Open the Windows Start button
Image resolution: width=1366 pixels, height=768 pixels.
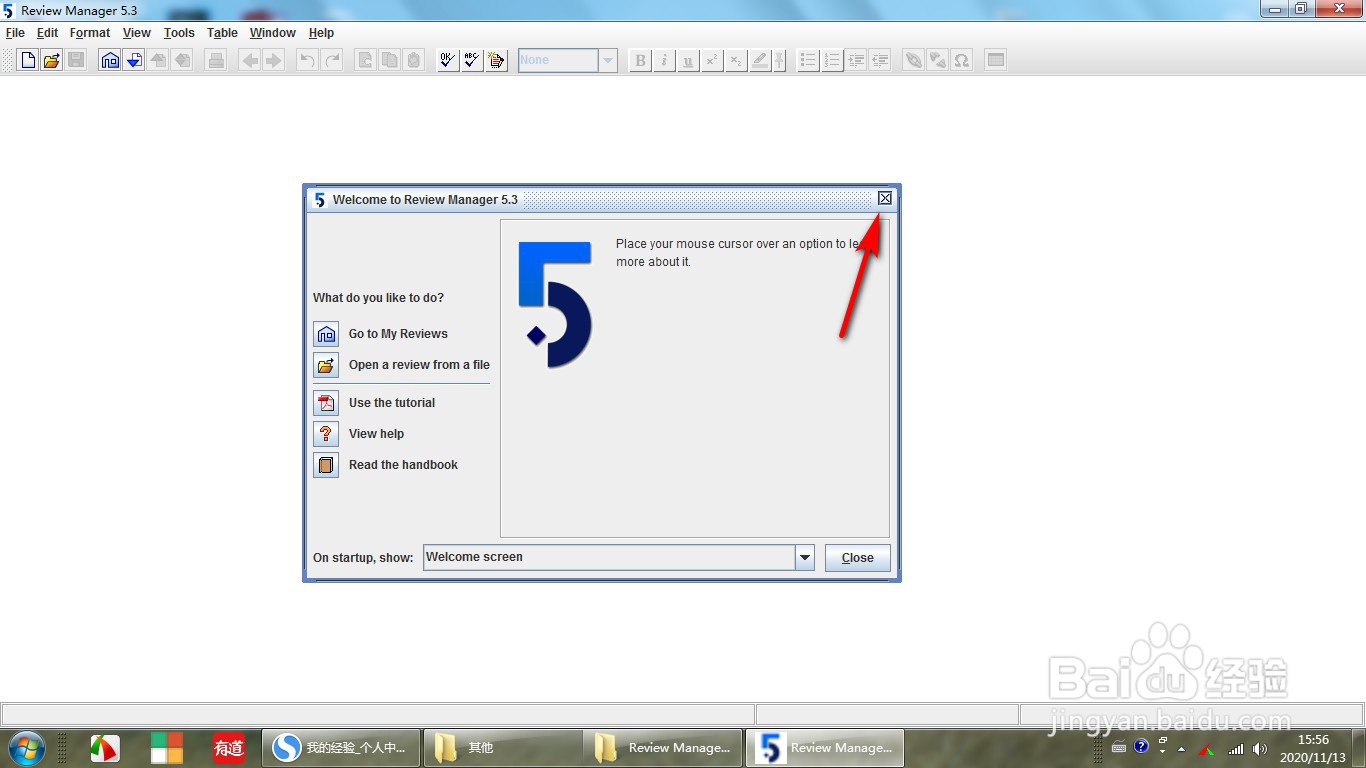[x=26, y=747]
